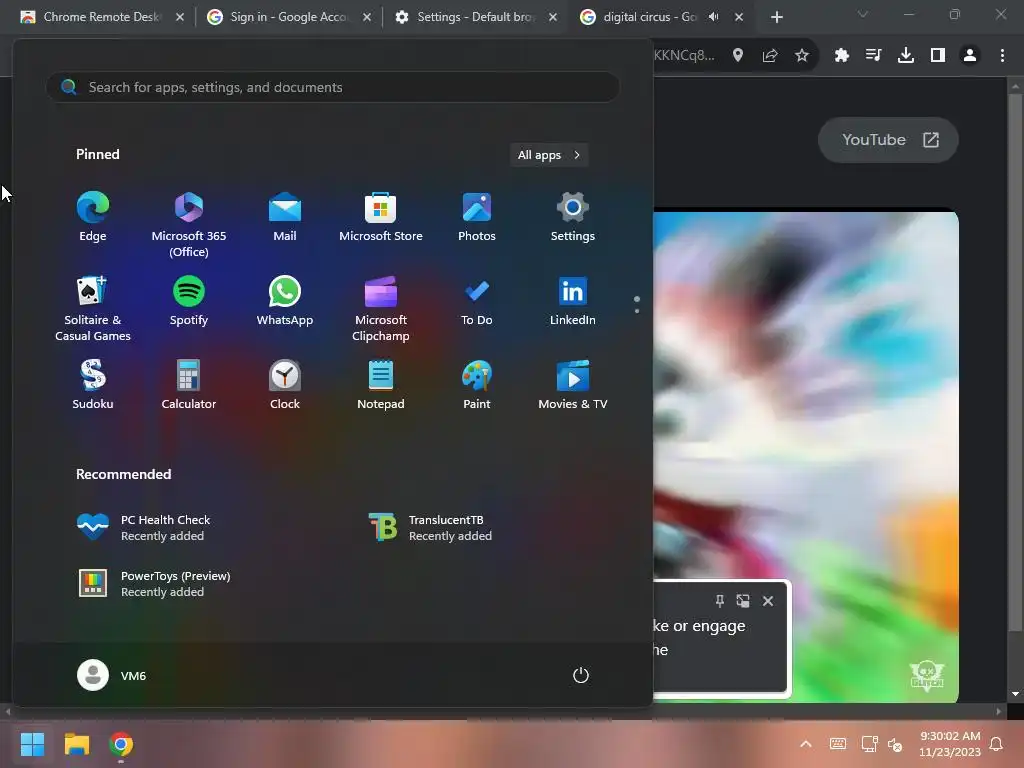Launch Microsoft Clipchamp
The width and height of the screenshot is (1024, 768).
pyautogui.click(x=381, y=308)
